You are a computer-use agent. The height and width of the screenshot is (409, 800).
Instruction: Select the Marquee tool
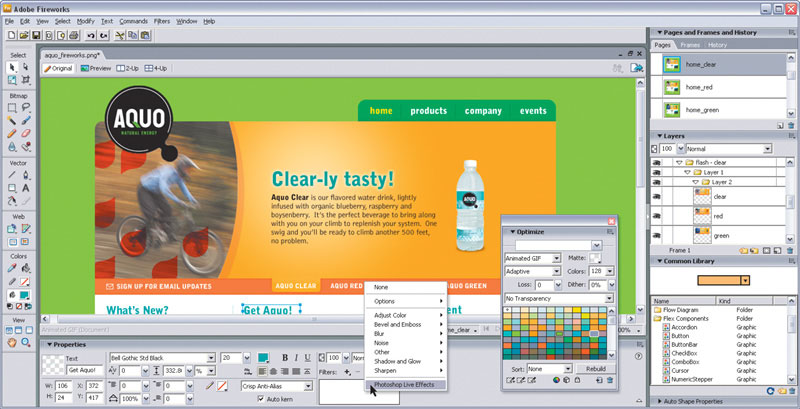coord(12,107)
